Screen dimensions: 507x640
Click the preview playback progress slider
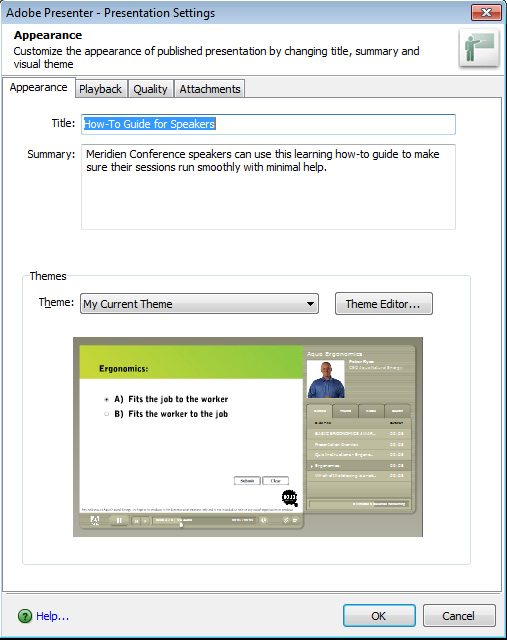point(202,520)
